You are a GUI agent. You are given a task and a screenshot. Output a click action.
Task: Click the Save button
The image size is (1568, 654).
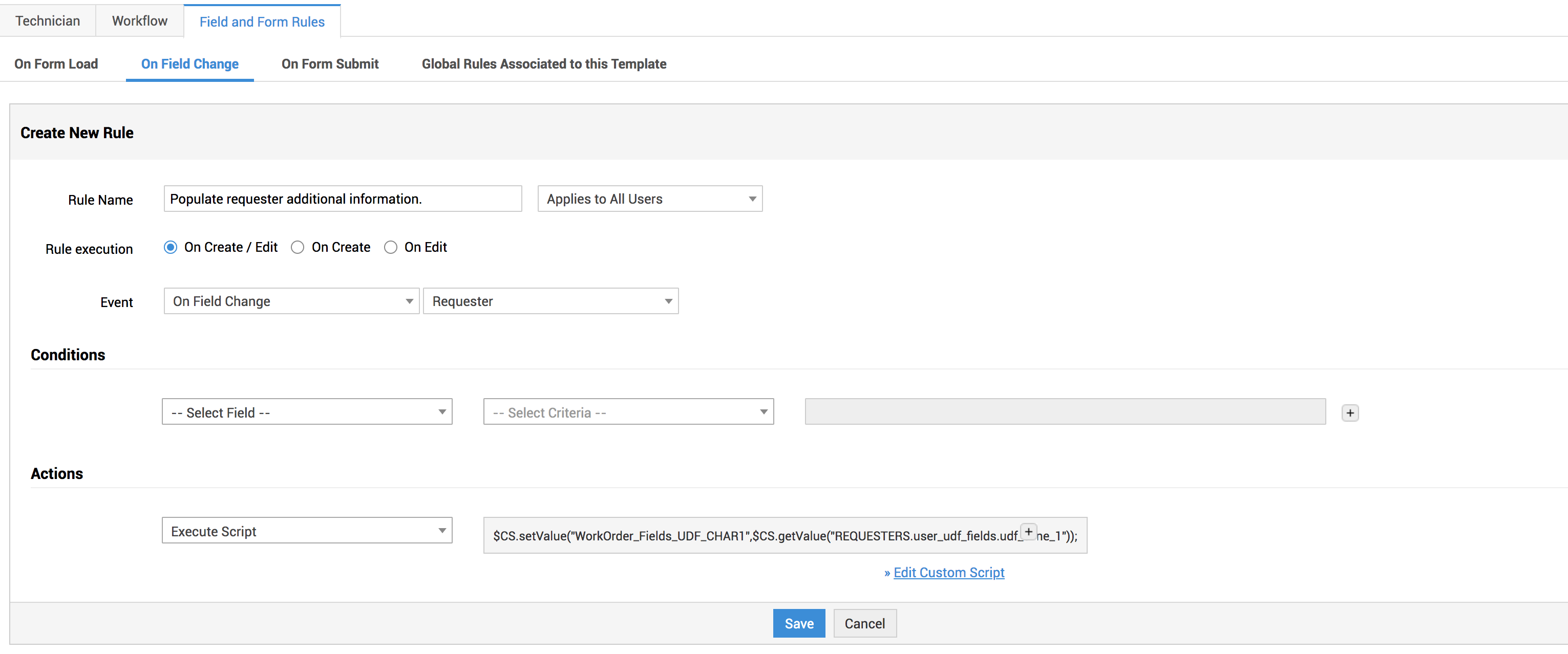click(799, 624)
